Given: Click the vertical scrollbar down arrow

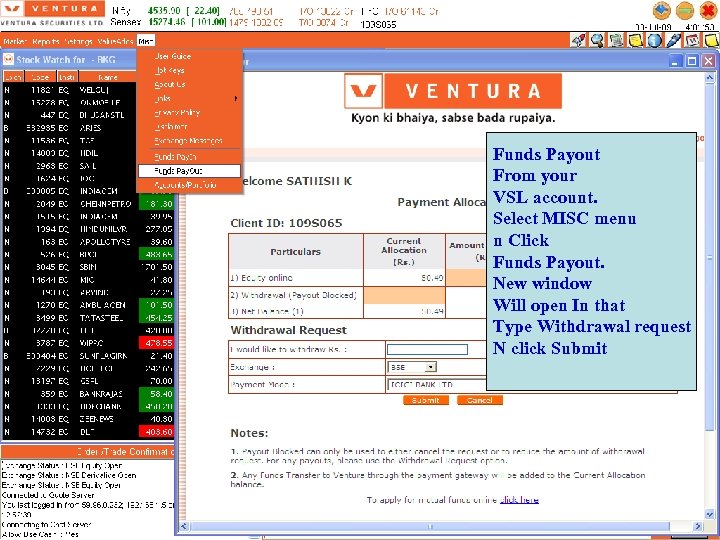Looking at the screenshot, I should [x=709, y=514].
